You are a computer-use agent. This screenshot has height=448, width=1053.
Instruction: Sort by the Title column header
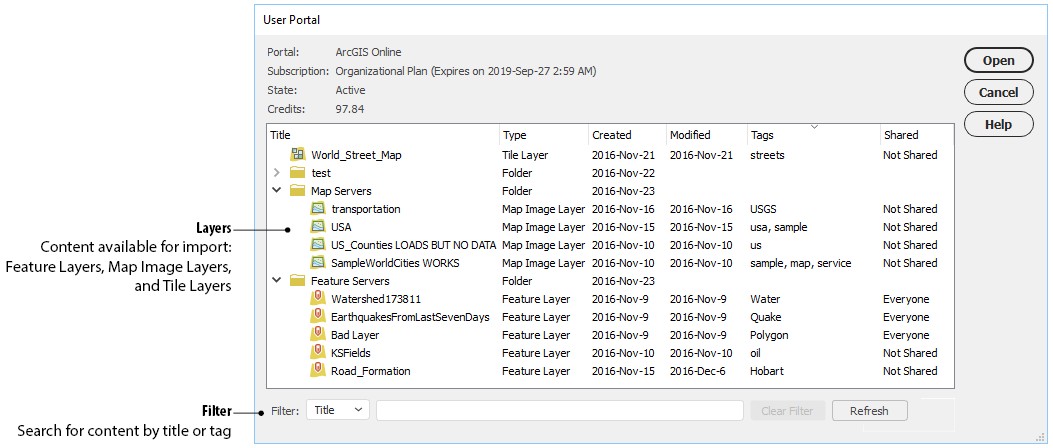tap(383, 135)
